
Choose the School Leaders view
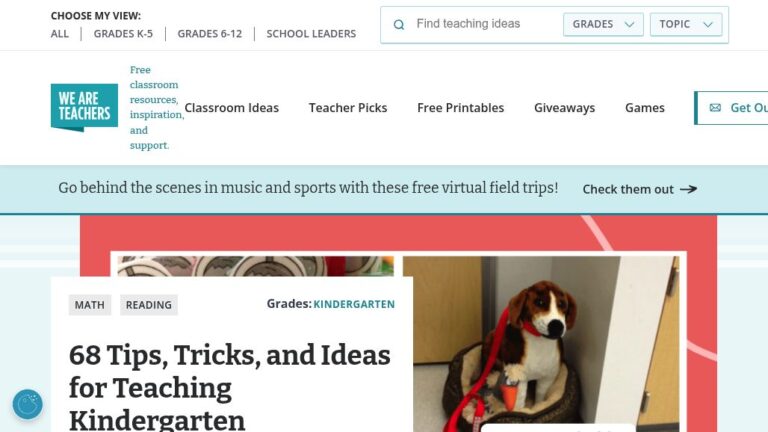(311, 34)
